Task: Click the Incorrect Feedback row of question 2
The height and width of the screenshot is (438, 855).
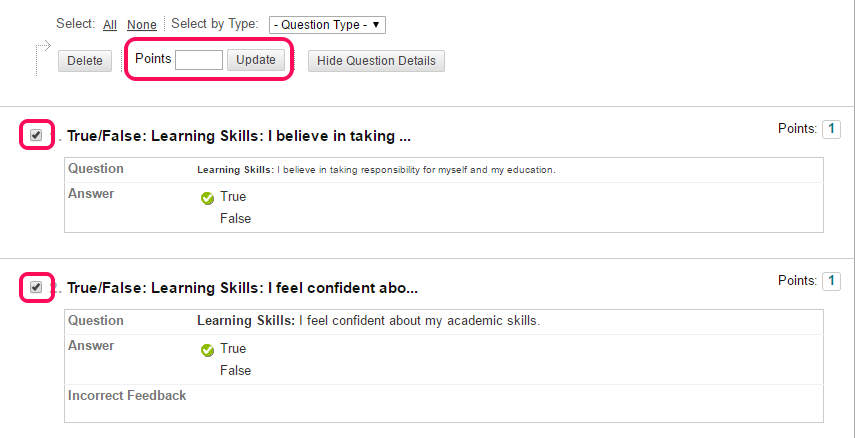Action: (x=444, y=403)
